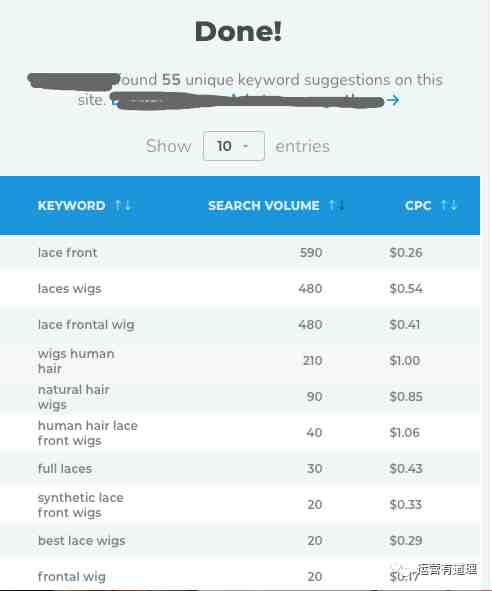Click the CPC column header
Image resolution: width=492 pixels, height=591 pixels.
[x=418, y=205]
